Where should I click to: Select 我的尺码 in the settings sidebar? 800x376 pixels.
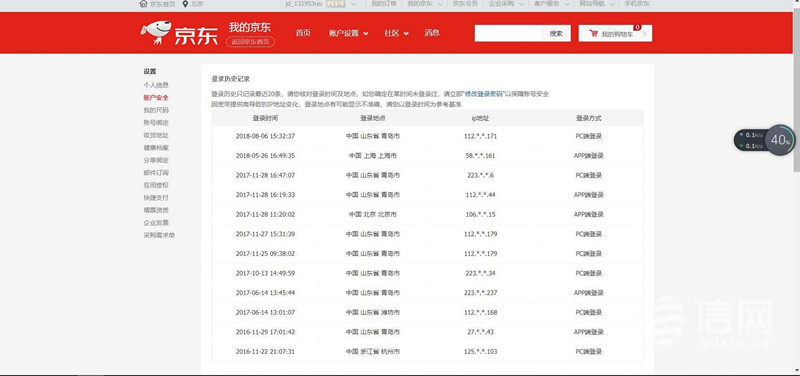pyautogui.click(x=156, y=110)
